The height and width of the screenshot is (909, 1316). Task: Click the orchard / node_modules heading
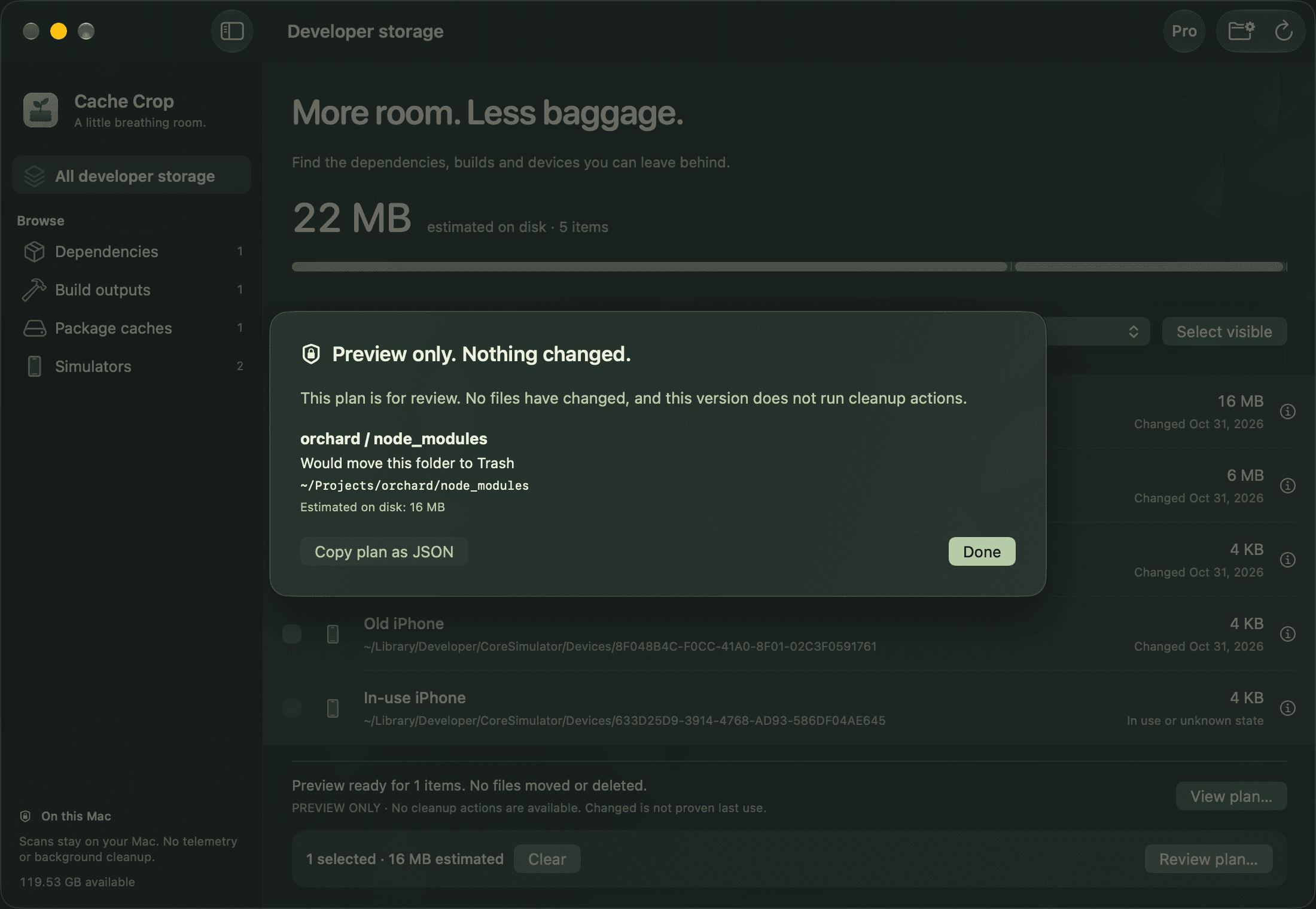point(394,439)
